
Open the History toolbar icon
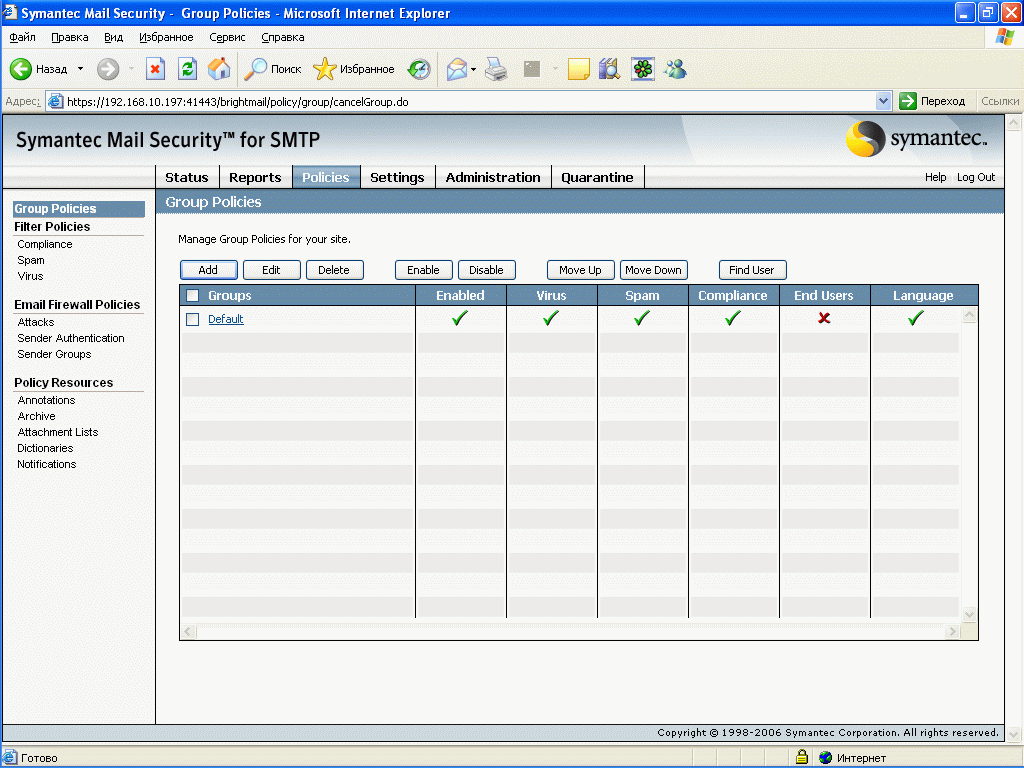click(419, 69)
